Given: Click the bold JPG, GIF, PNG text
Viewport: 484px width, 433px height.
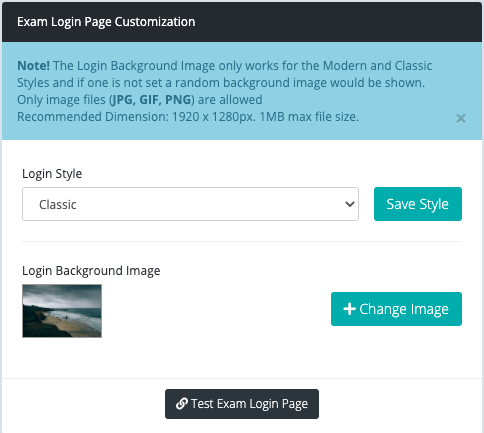Looking at the screenshot, I should click(152, 100).
